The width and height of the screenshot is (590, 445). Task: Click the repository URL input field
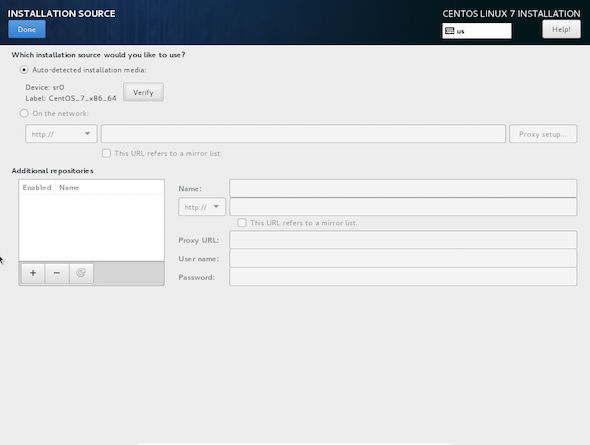coord(403,207)
